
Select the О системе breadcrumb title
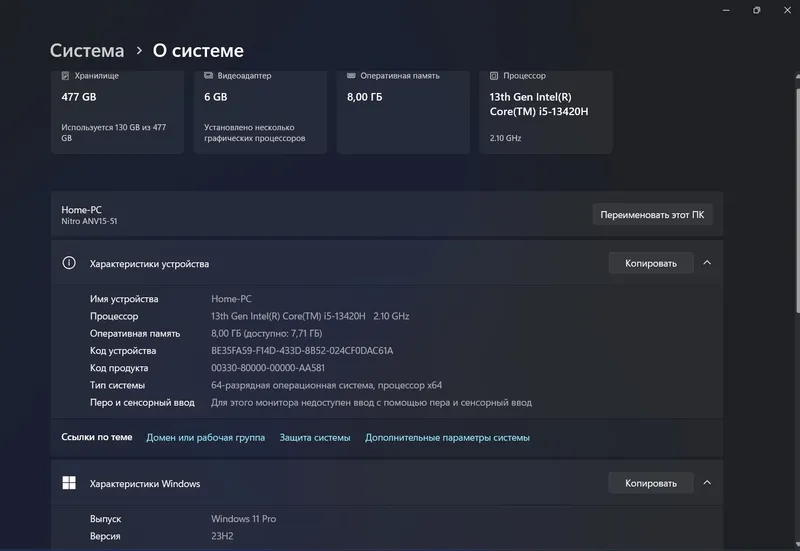point(198,51)
